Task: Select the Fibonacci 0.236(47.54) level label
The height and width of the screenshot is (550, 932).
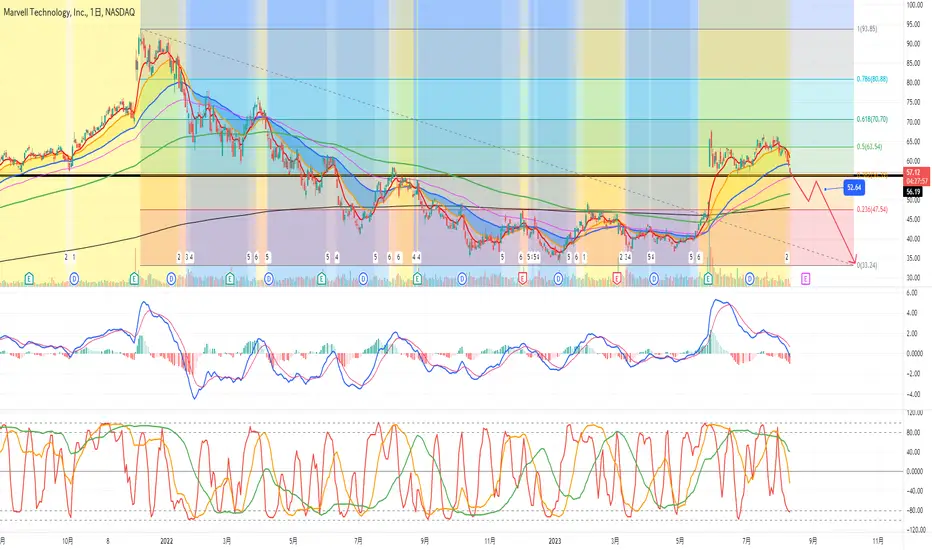Action: pyautogui.click(x=872, y=209)
